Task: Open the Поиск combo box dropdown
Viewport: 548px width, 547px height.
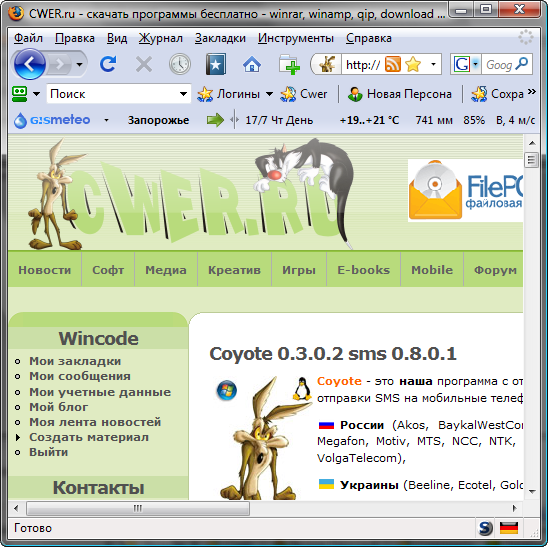Action: 183,94
